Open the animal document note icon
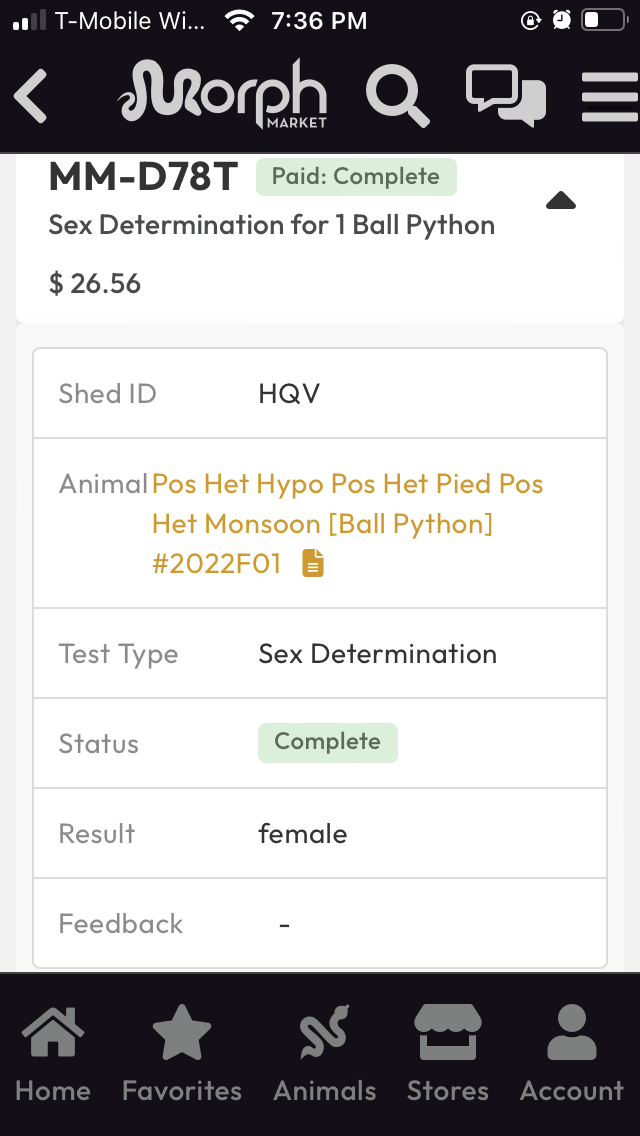640x1136 pixels. tap(313, 564)
